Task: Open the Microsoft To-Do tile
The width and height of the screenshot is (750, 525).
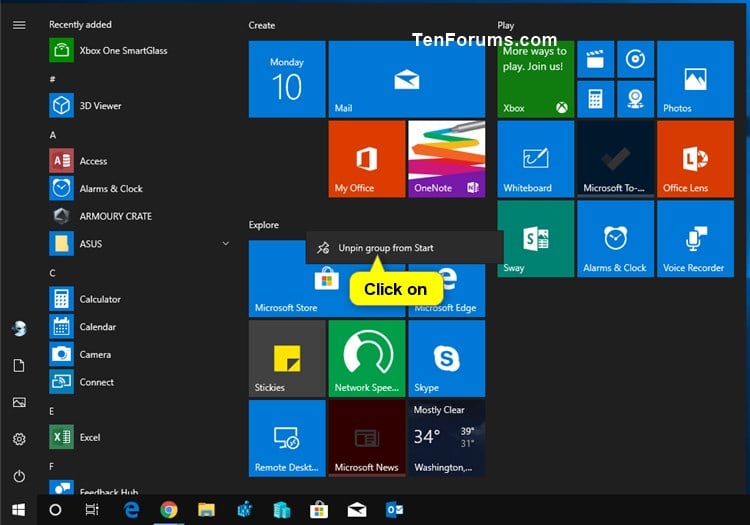Action: click(616, 159)
